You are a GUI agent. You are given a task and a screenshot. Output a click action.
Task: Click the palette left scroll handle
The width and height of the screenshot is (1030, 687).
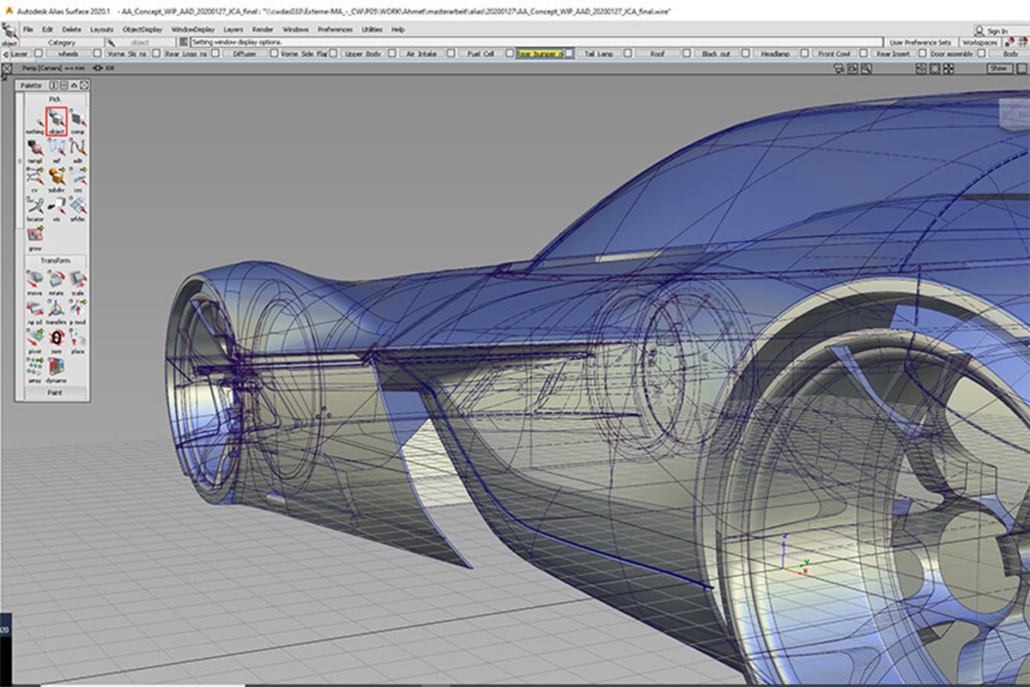(x=20, y=161)
